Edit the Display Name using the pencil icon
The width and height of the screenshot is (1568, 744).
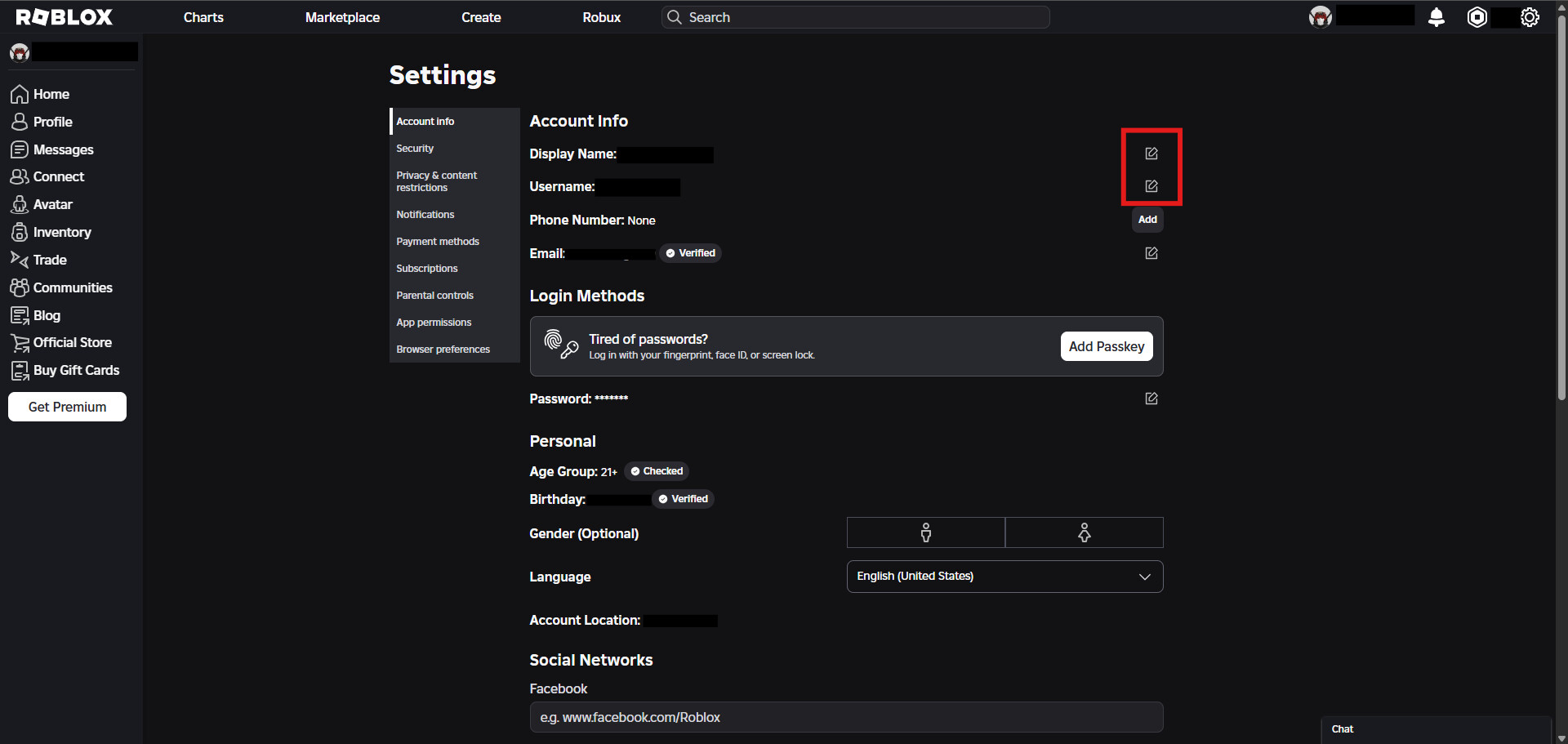1151,153
